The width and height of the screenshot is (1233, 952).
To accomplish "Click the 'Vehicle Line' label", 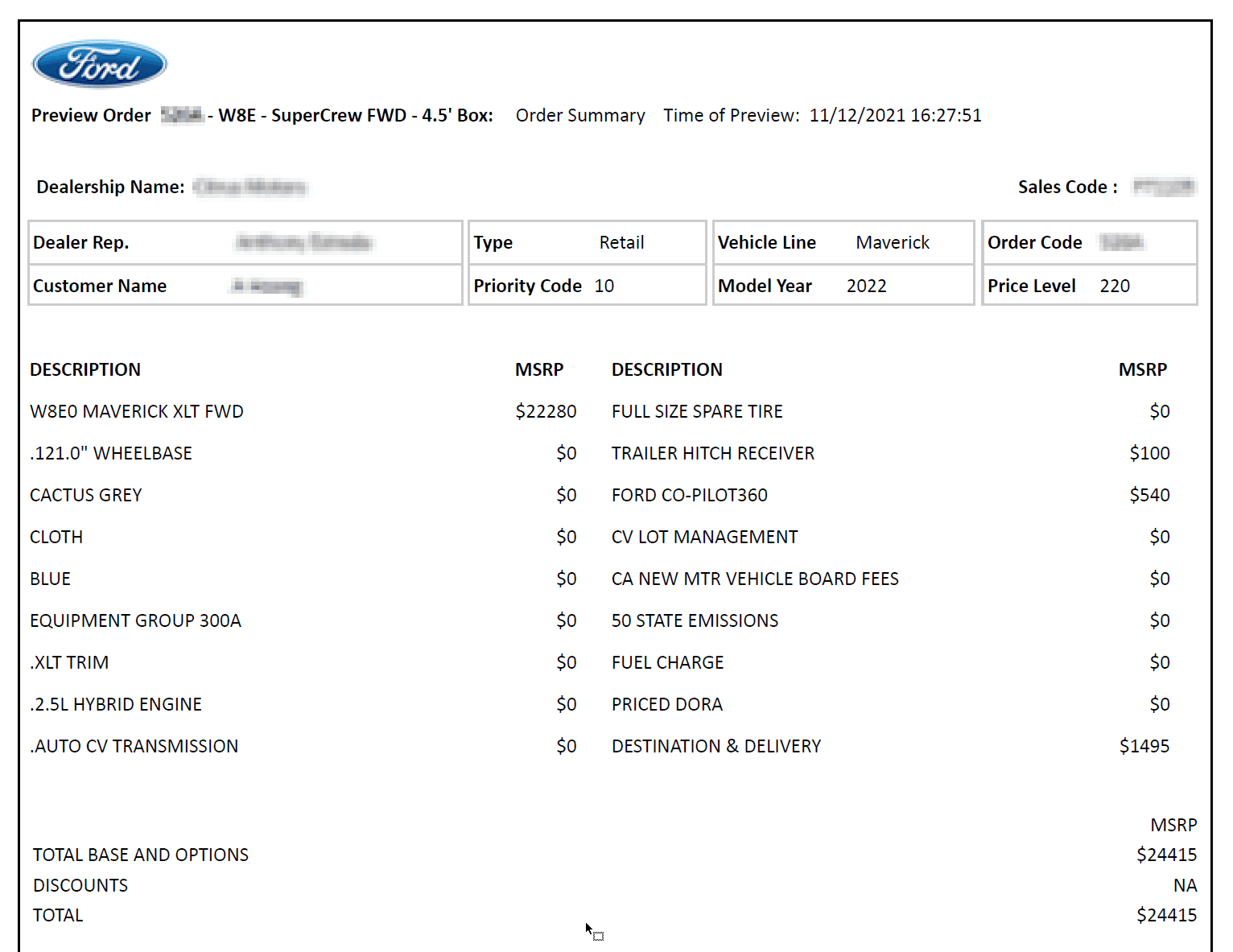I will 766,243.
